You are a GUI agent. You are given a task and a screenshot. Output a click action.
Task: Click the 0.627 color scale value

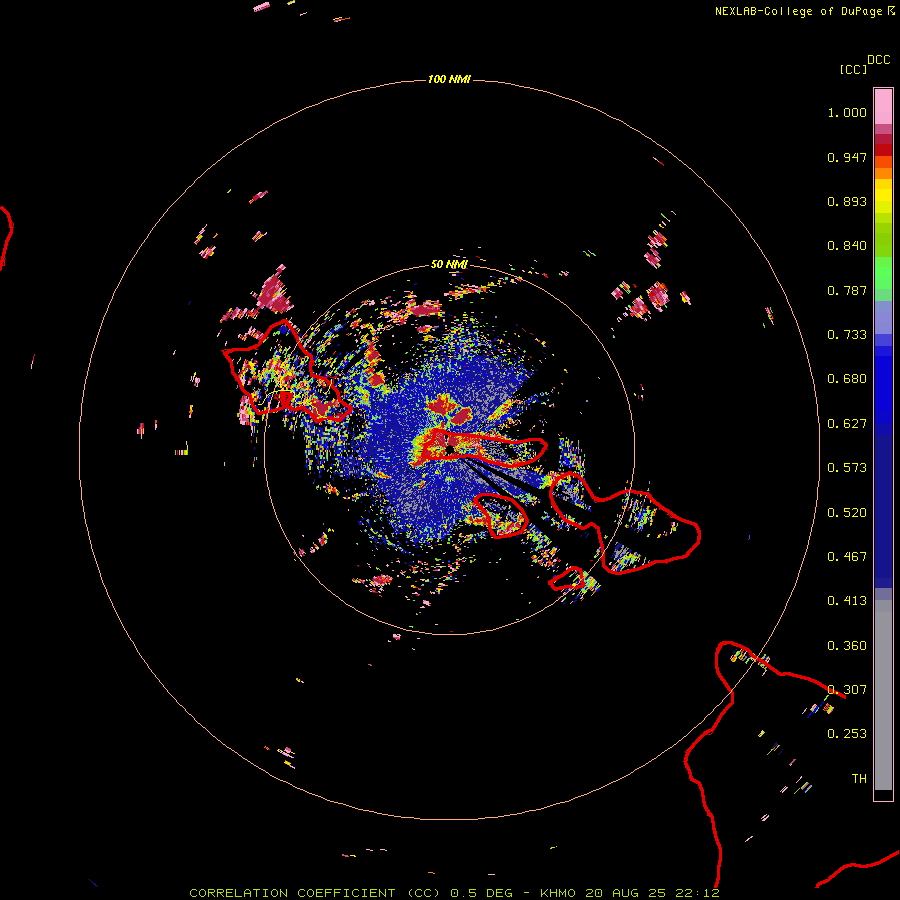[847, 424]
